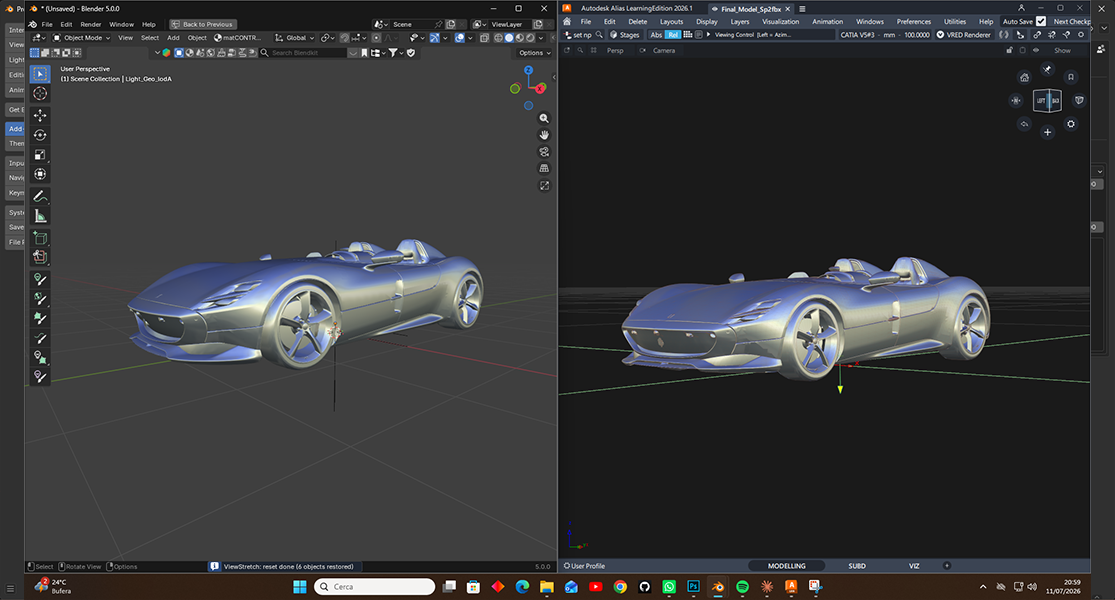Click the VRED Renderer button
The height and width of the screenshot is (600, 1115).
(963, 34)
